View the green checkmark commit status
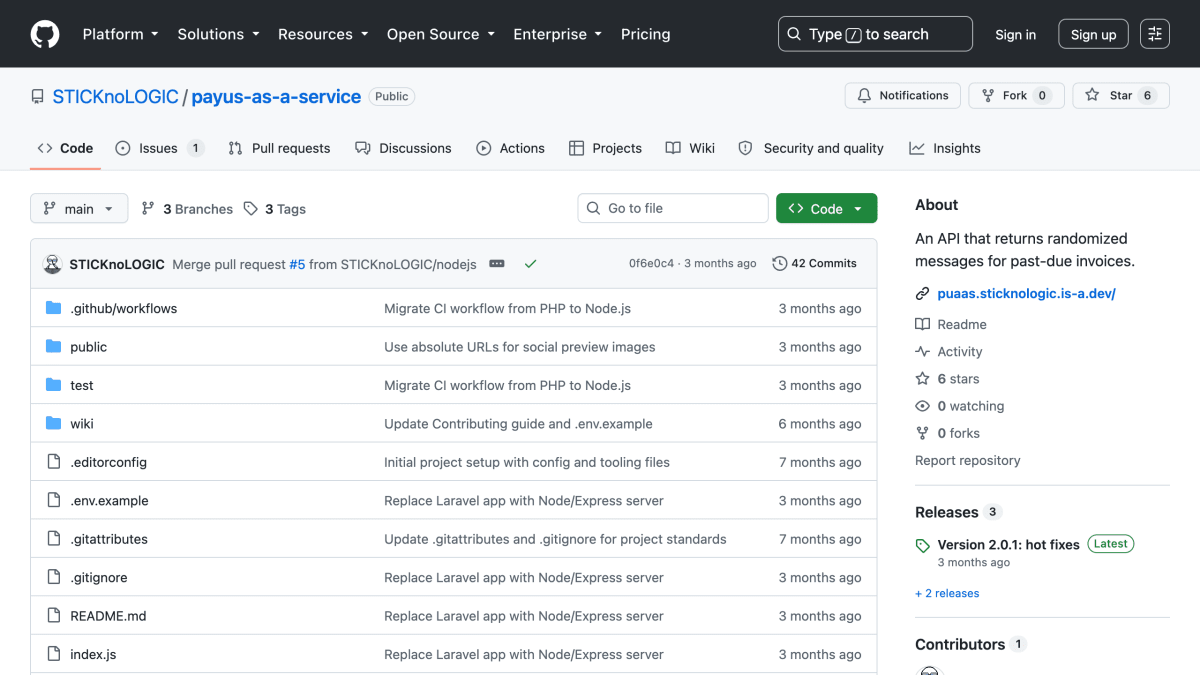 point(530,264)
